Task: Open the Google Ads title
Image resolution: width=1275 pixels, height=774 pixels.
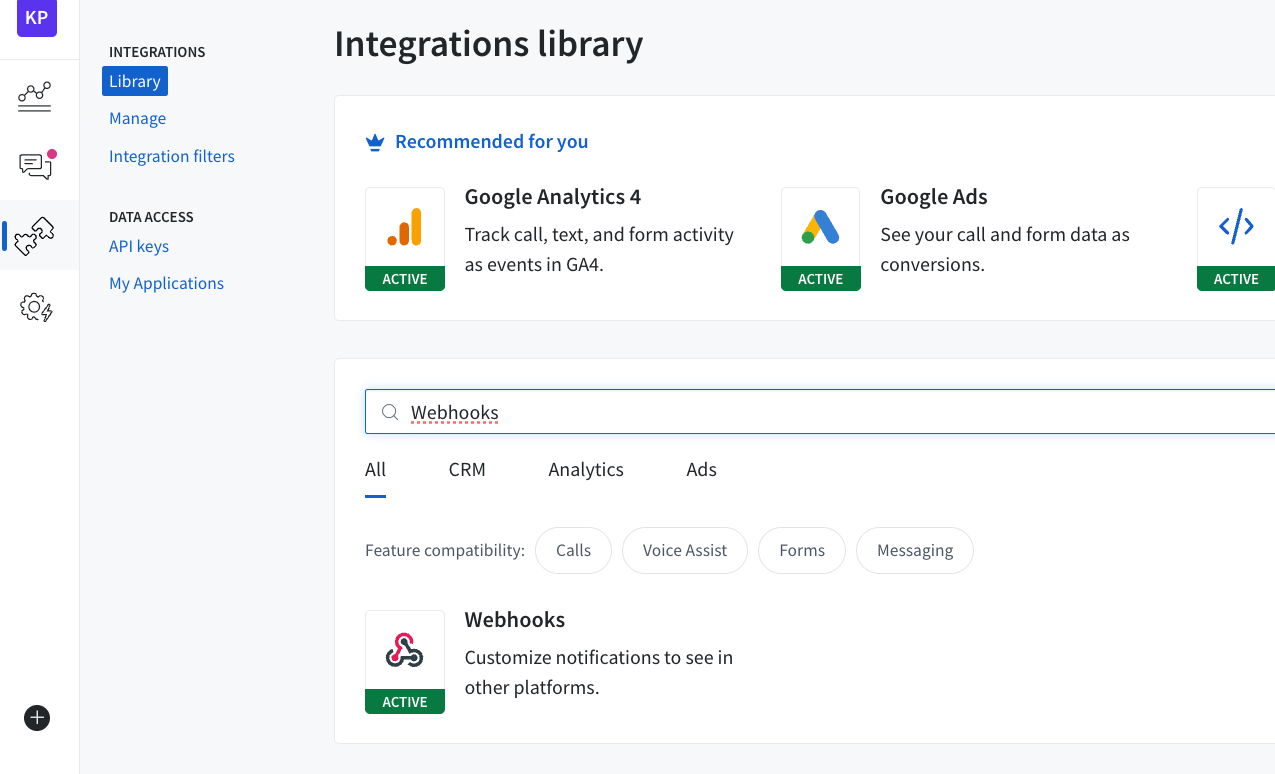Action: (934, 196)
